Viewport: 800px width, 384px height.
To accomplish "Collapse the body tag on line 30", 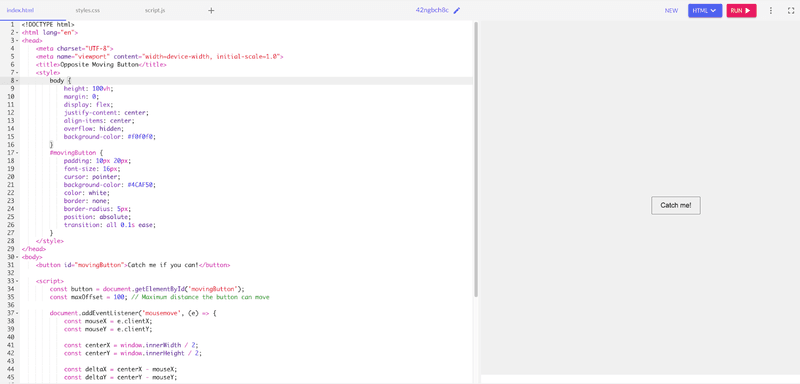I will [17, 257].
